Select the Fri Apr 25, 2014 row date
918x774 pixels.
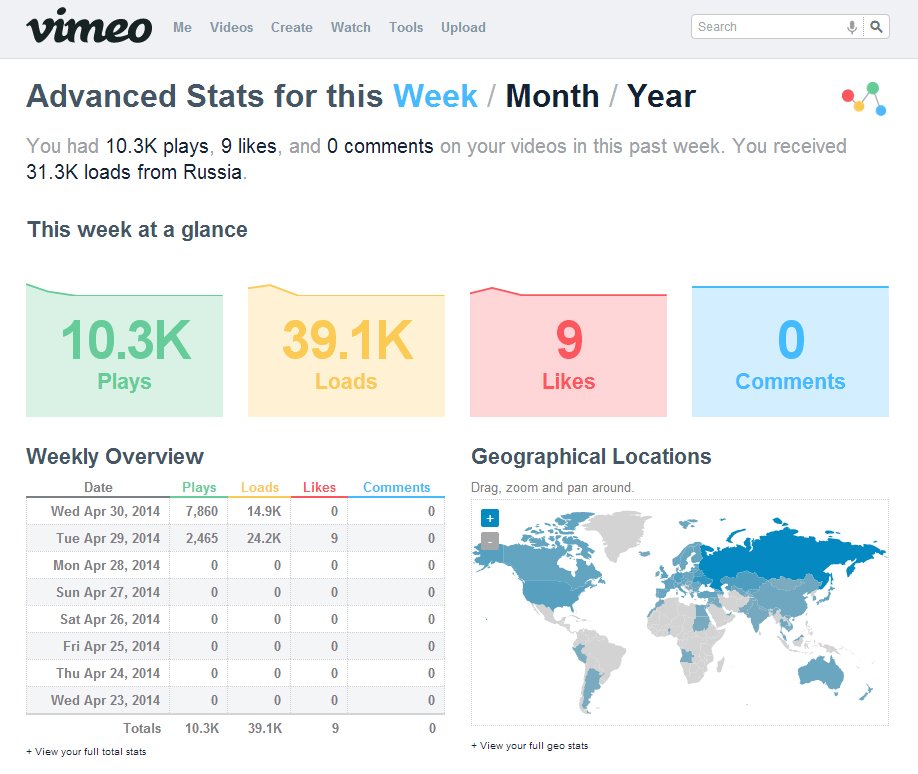111,646
